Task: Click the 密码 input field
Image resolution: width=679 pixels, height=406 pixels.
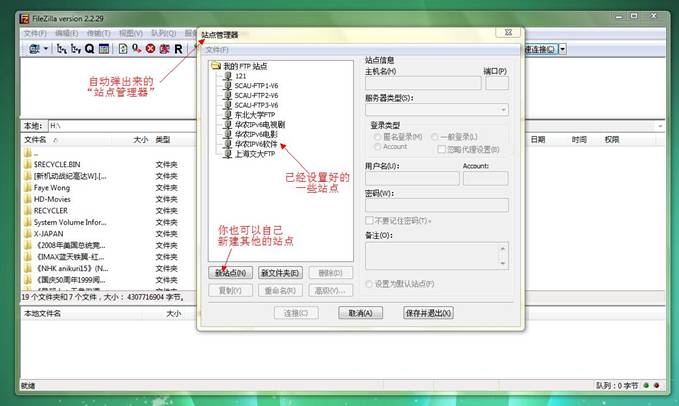Action: [x=436, y=205]
